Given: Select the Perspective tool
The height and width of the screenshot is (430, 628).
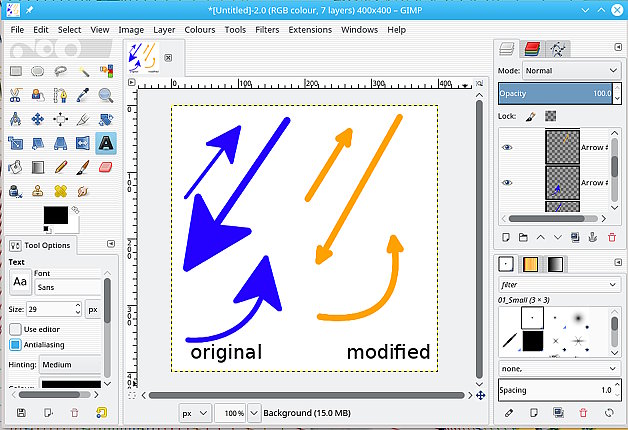Looking at the screenshot, I should (x=60, y=143).
